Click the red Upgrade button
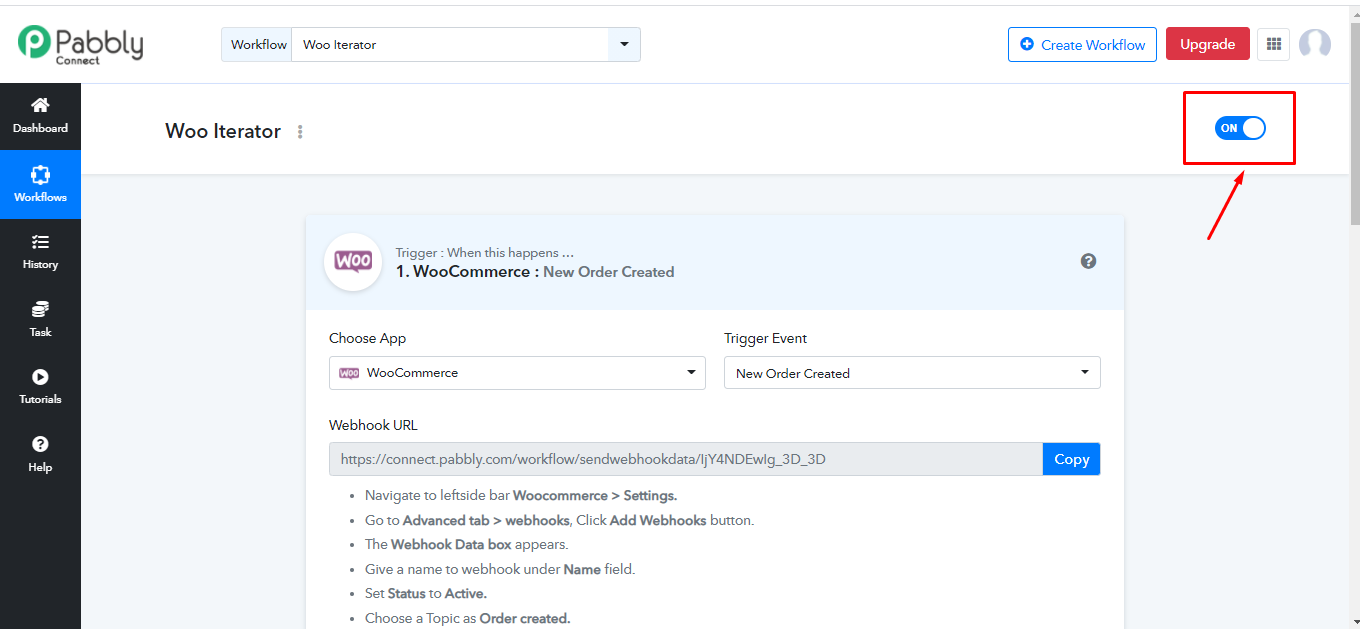Image resolution: width=1360 pixels, height=629 pixels. click(1207, 44)
